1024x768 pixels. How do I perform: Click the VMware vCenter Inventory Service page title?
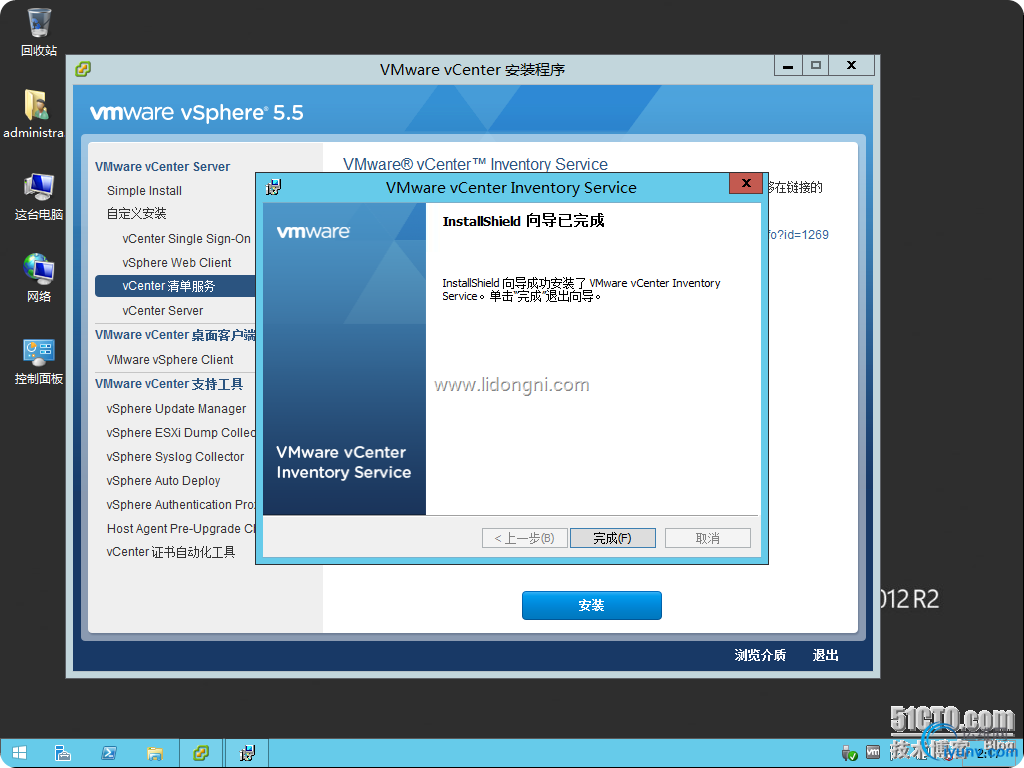pyautogui.click(x=475, y=164)
